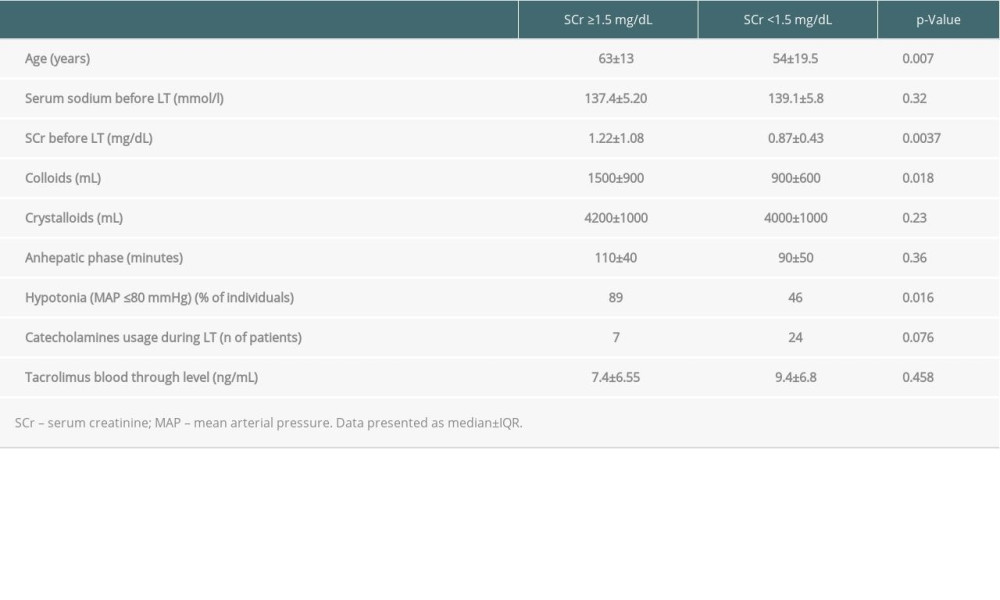The height and width of the screenshot is (600, 1000).
Task: Click the p-value '0.36'
Action: tap(915, 258)
